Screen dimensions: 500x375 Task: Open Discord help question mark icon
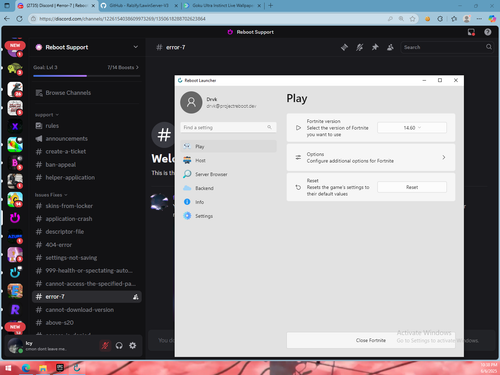point(488,32)
